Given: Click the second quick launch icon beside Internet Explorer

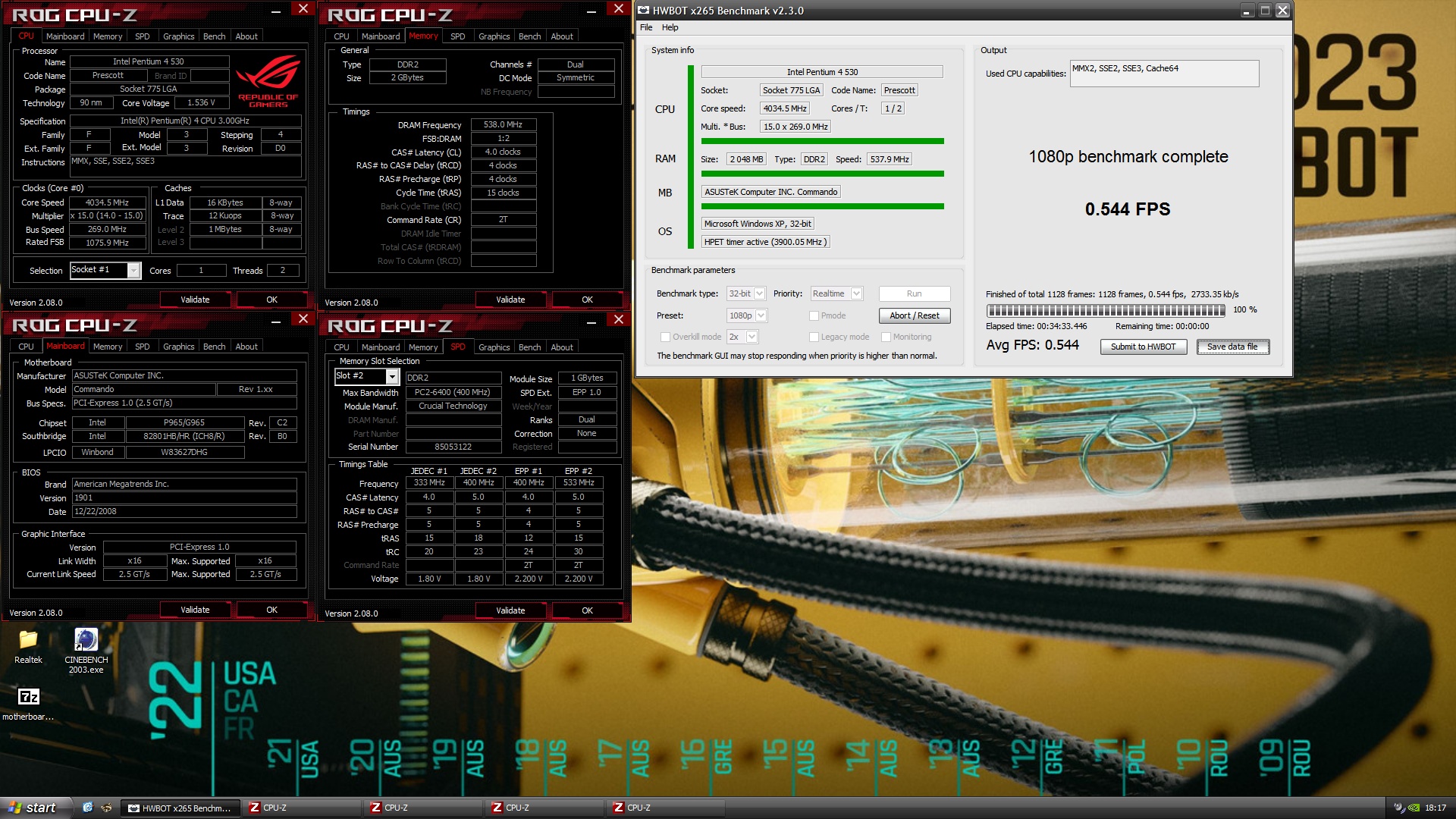Looking at the screenshot, I should (x=106, y=808).
